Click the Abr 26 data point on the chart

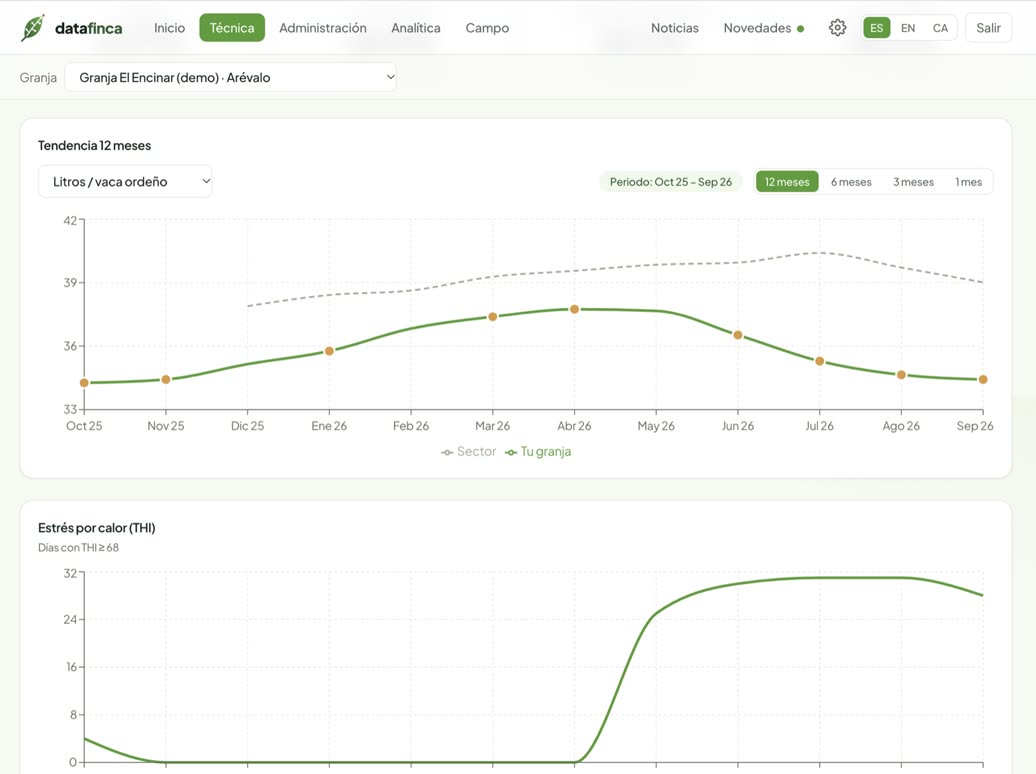(x=574, y=309)
